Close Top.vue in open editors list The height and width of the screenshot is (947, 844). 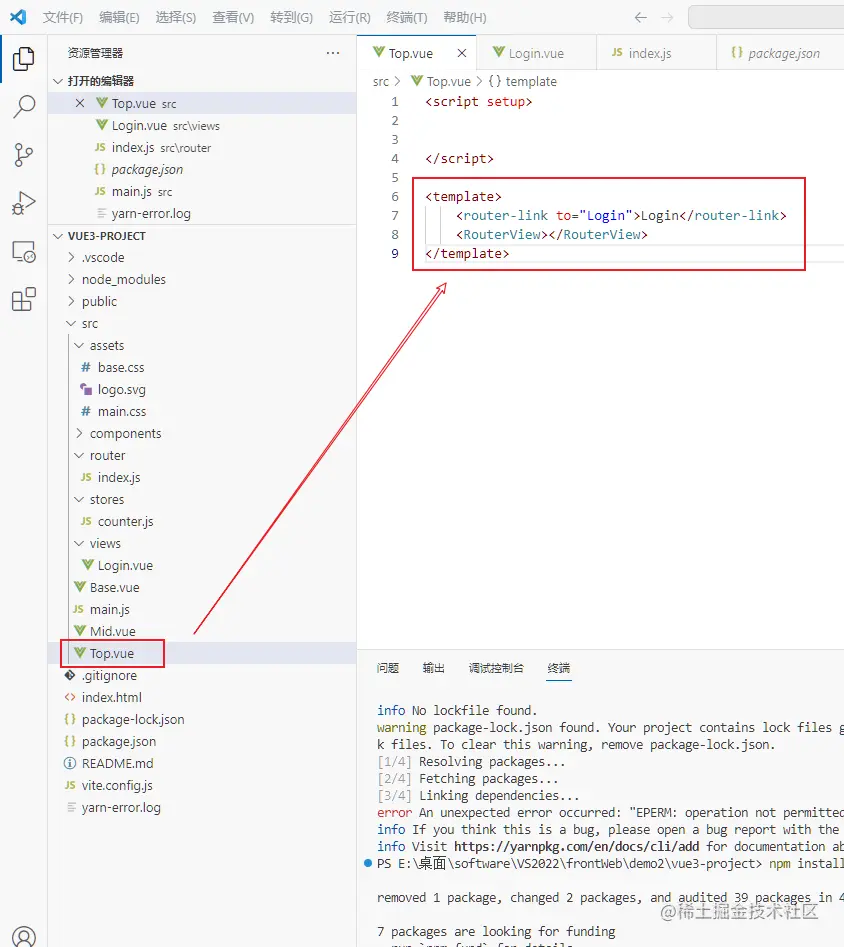coord(80,103)
